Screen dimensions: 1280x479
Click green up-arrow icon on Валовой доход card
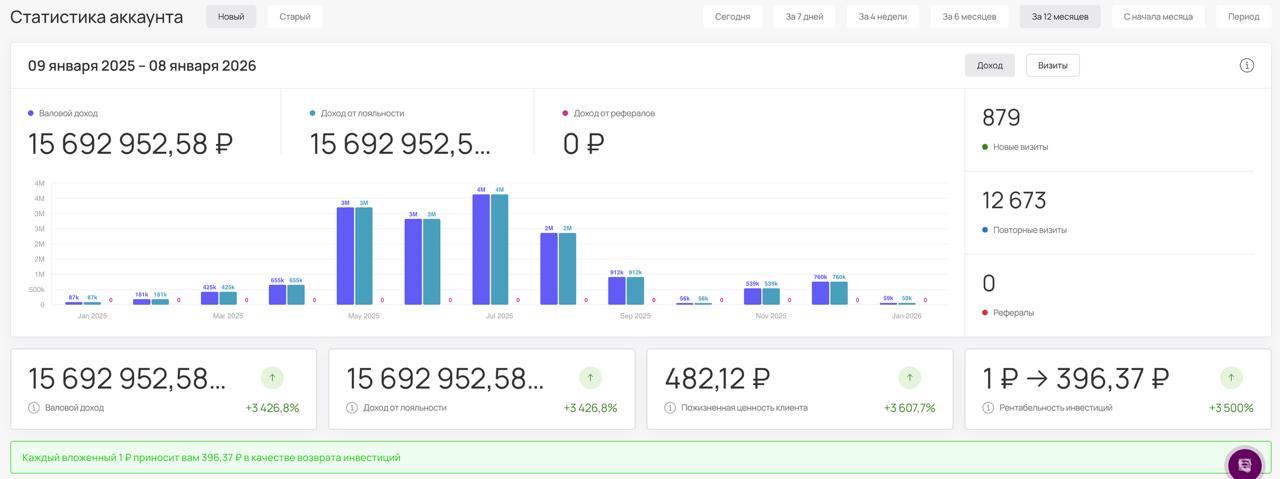pos(272,378)
